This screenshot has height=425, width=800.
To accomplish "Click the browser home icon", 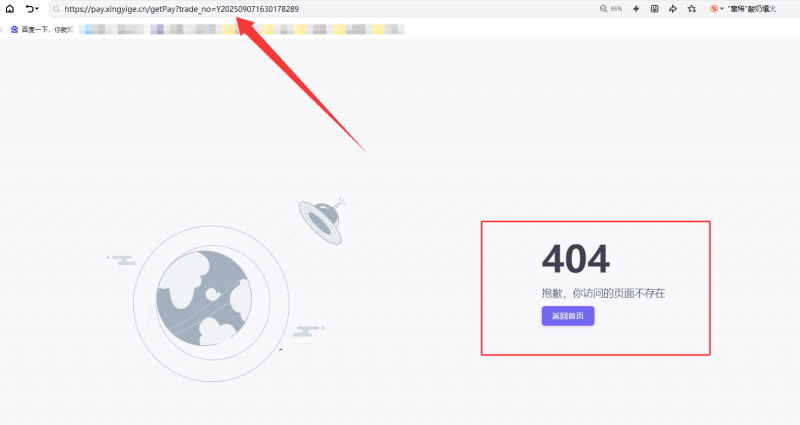I will pos(9,8).
